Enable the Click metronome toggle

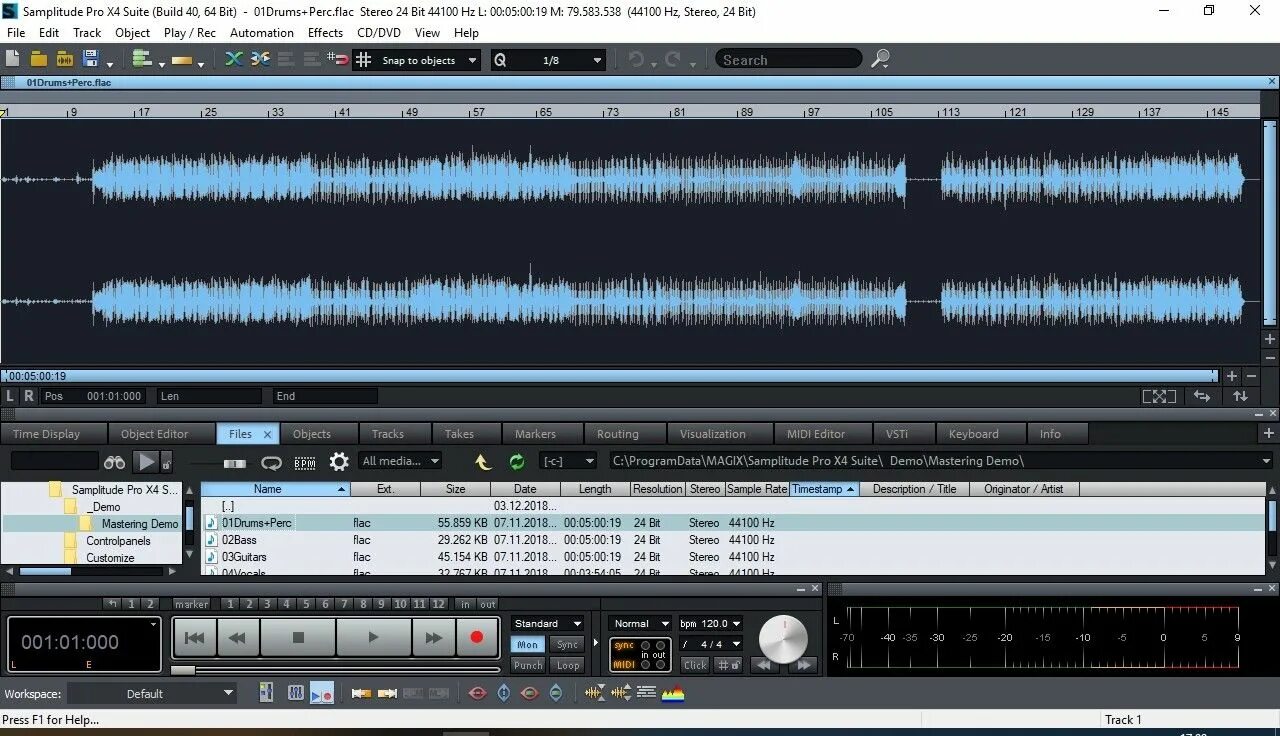(x=694, y=665)
